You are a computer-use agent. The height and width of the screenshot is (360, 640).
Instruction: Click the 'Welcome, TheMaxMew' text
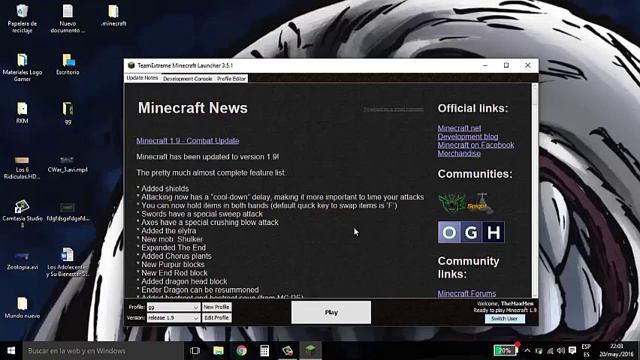tap(505, 304)
